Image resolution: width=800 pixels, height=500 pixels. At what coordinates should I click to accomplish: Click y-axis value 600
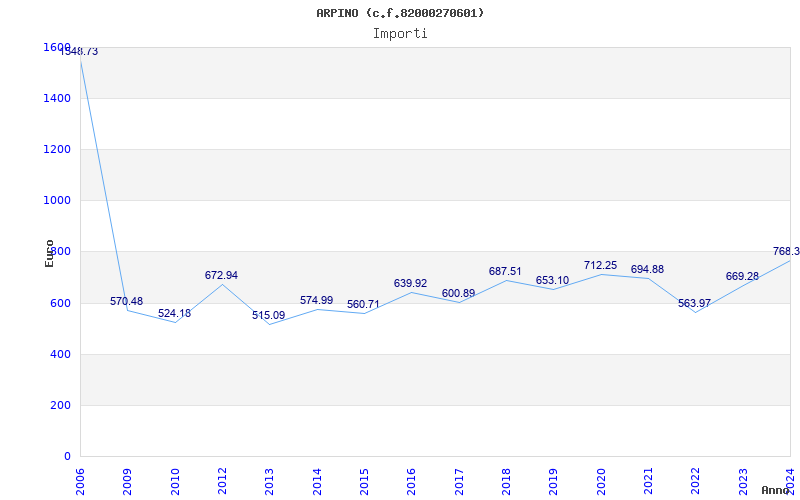pyautogui.click(x=60, y=303)
